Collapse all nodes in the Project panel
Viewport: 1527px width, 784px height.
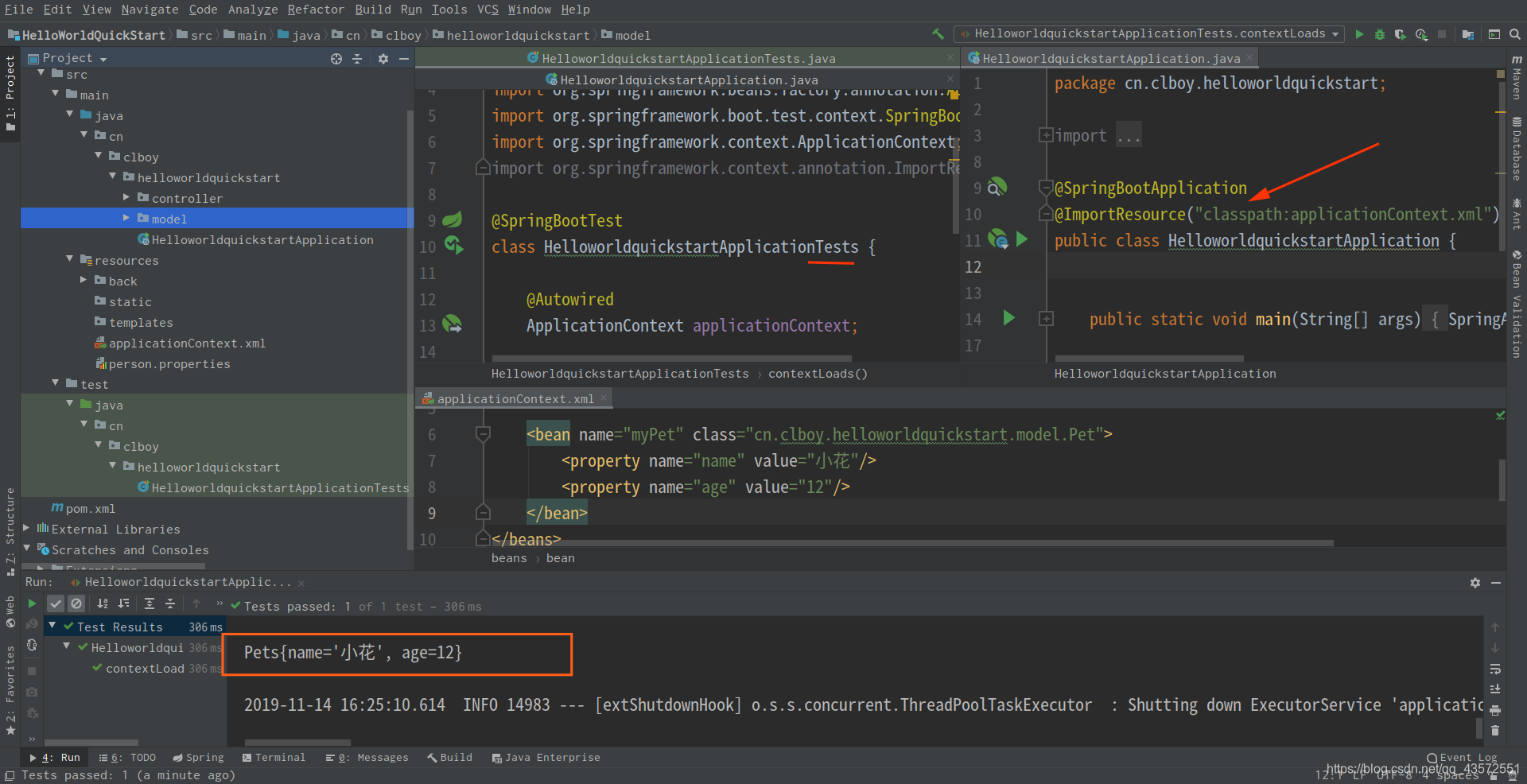coord(357,59)
